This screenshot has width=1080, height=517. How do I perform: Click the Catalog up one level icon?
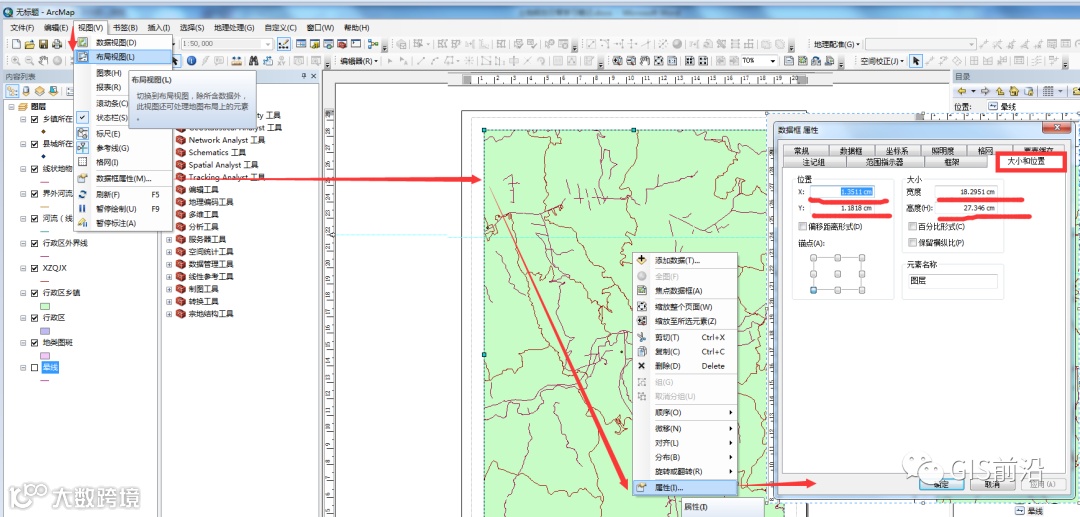[1000, 91]
